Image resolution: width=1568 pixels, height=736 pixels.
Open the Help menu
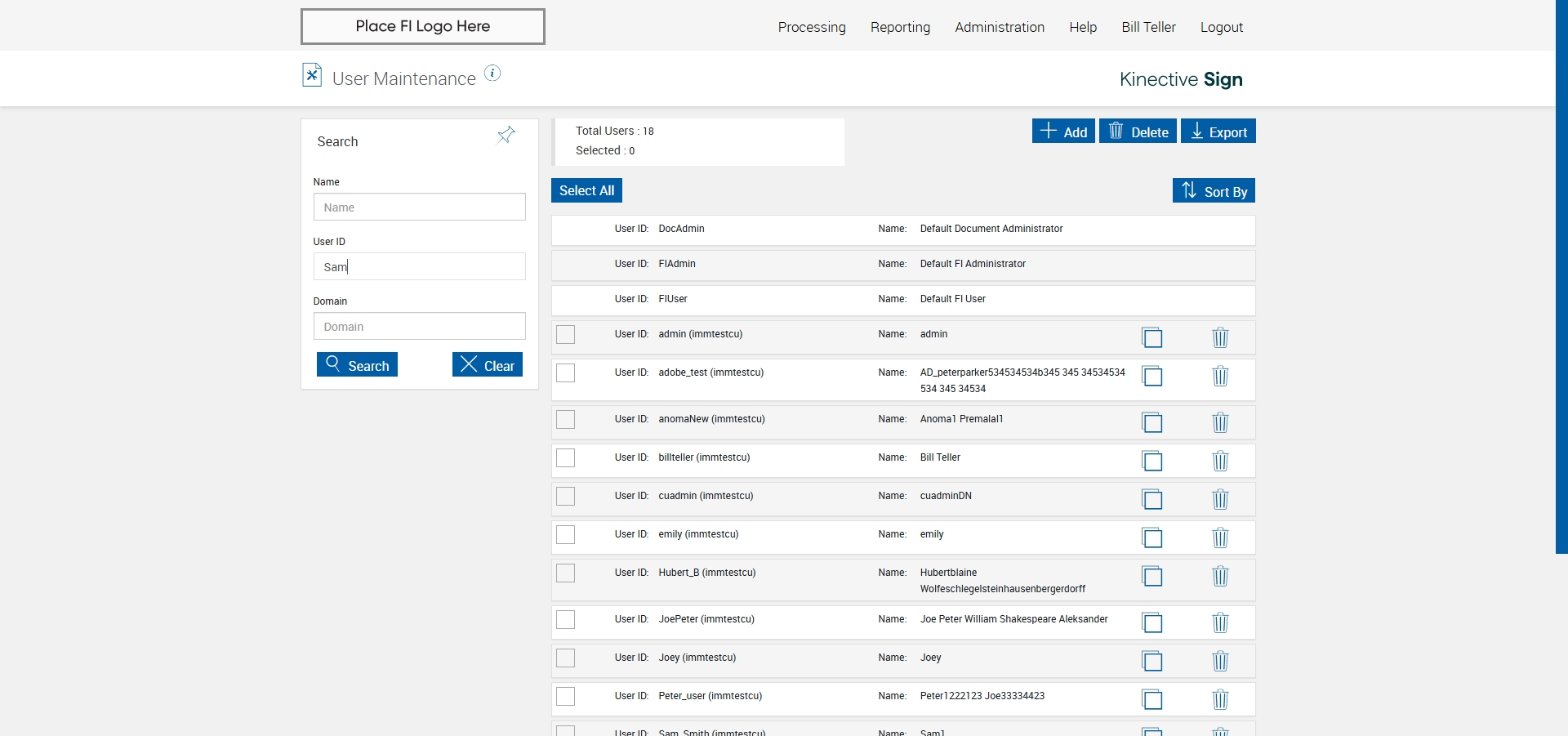[x=1083, y=27]
